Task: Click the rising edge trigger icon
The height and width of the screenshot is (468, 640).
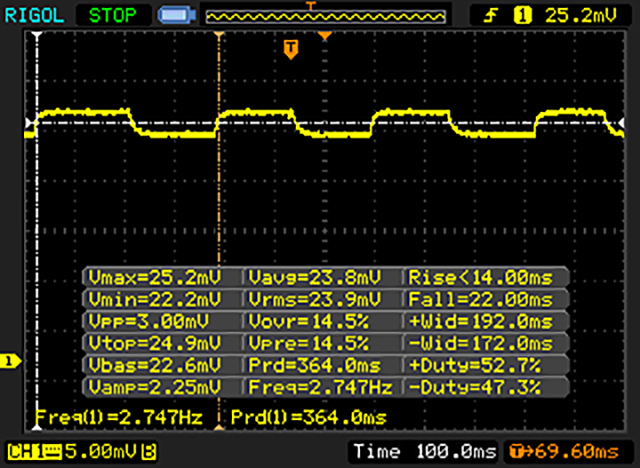Action: pos(491,16)
